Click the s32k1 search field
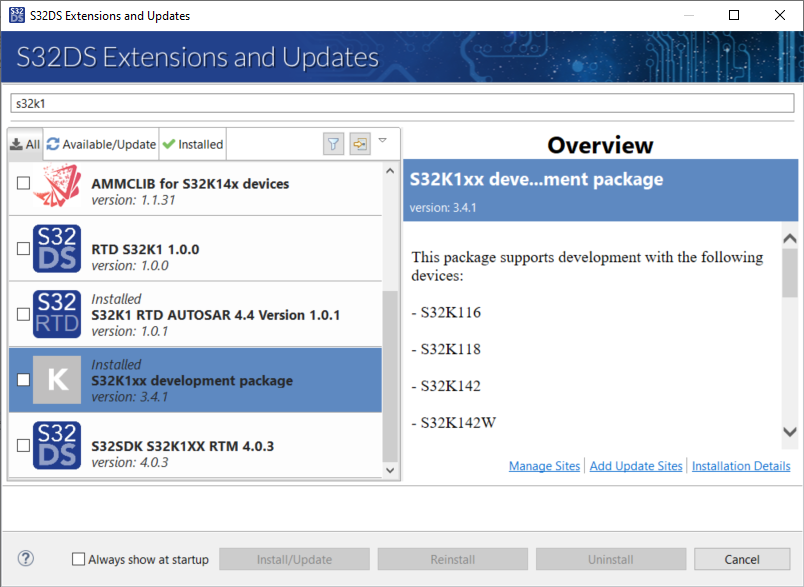 click(x=400, y=102)
